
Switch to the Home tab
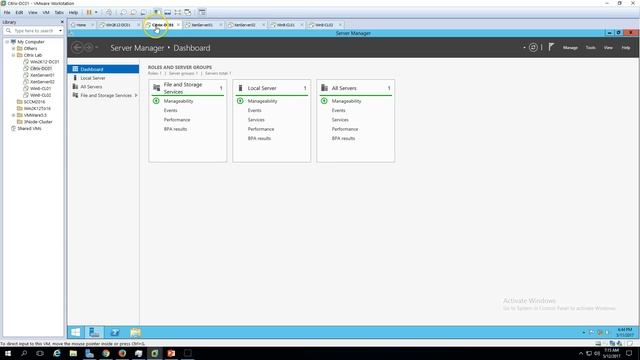pos(81,25)
